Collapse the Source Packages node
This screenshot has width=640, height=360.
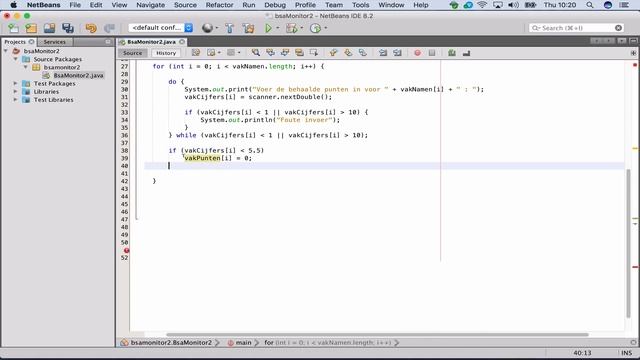(x=16, y=59)
